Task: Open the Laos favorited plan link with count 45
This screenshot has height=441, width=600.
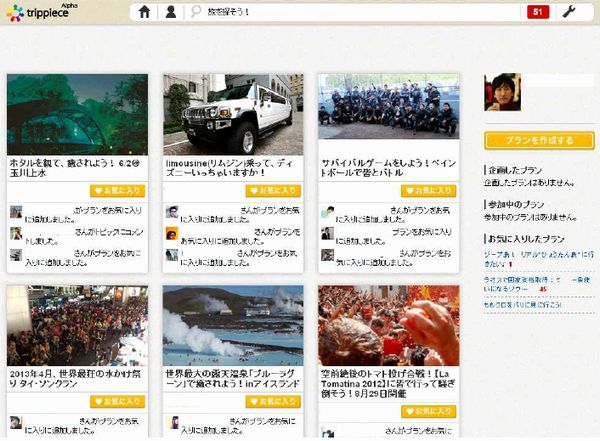Action: 536,284
